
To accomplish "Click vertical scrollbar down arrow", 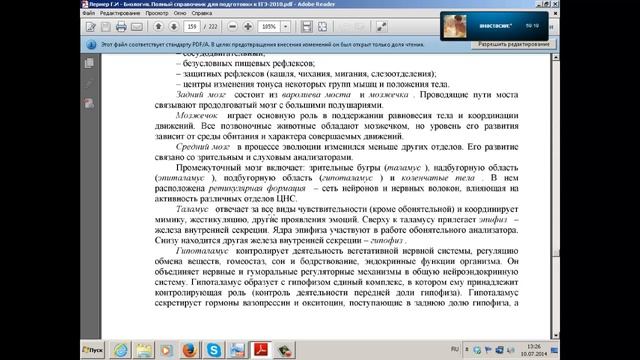I will (x=556, y=336).
